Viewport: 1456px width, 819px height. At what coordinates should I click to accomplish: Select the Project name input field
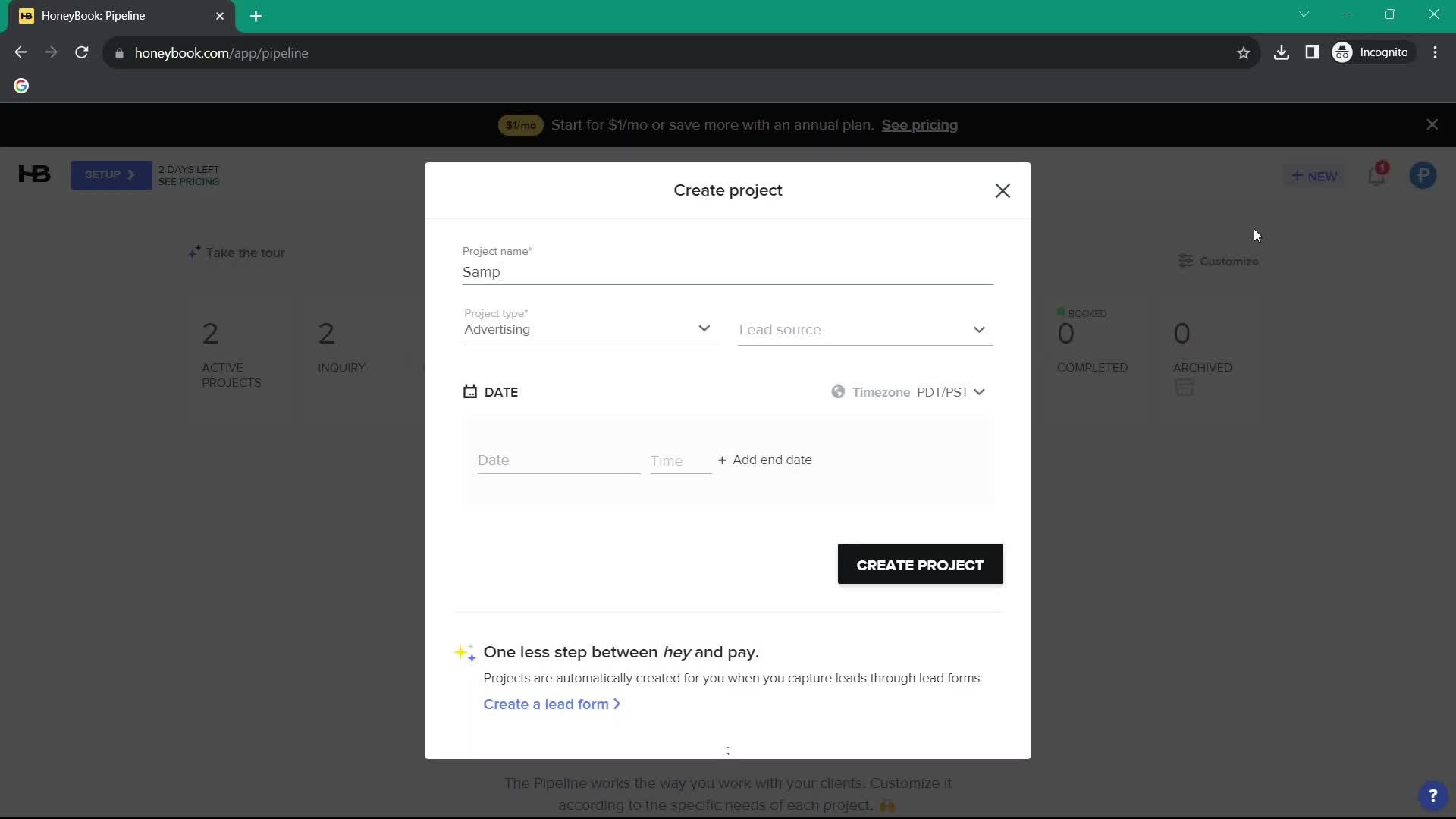click(x=727, y=271)
